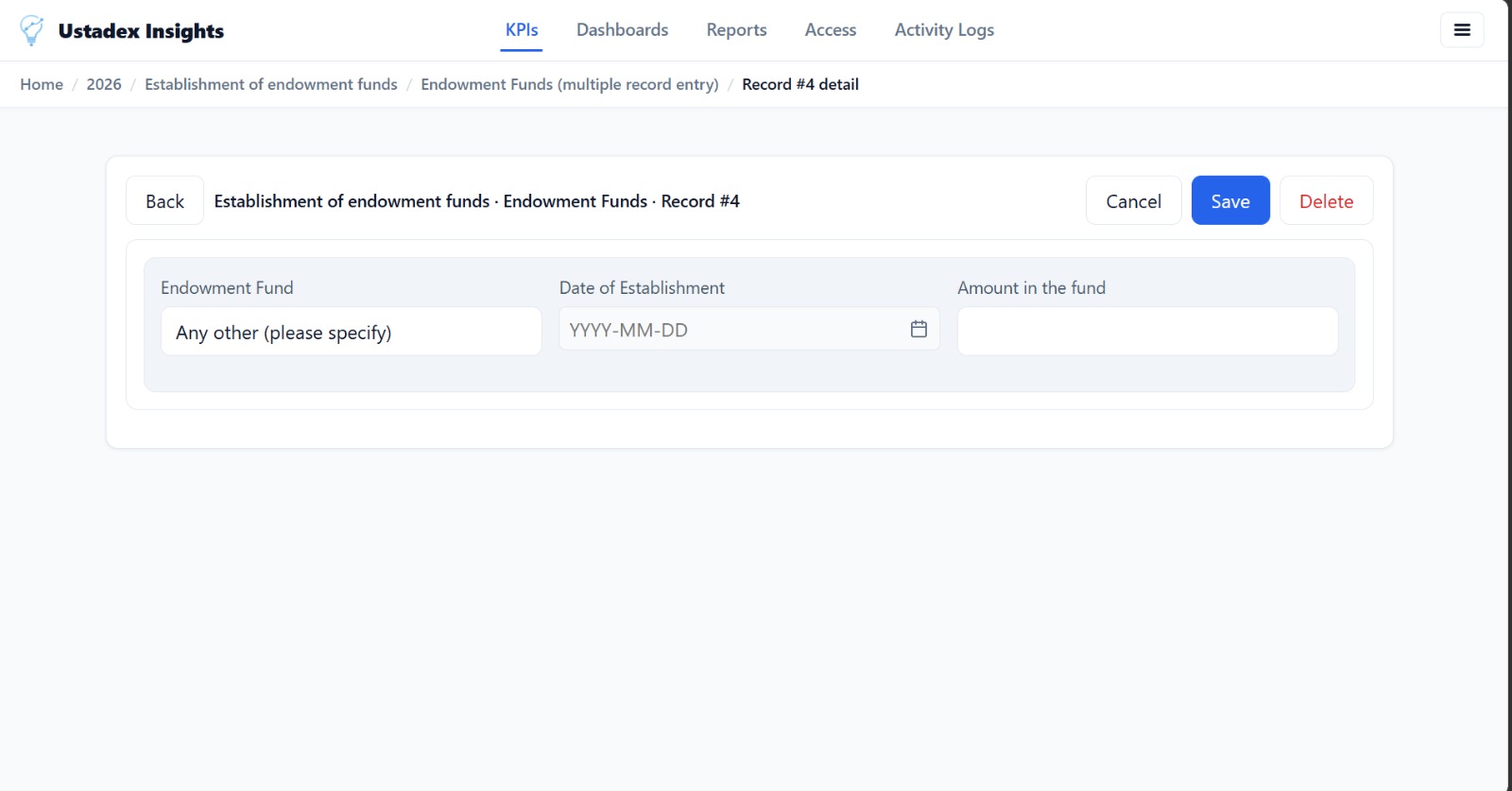
Task: Focus the Date of Establishment input
Action: tap(749, 329)
